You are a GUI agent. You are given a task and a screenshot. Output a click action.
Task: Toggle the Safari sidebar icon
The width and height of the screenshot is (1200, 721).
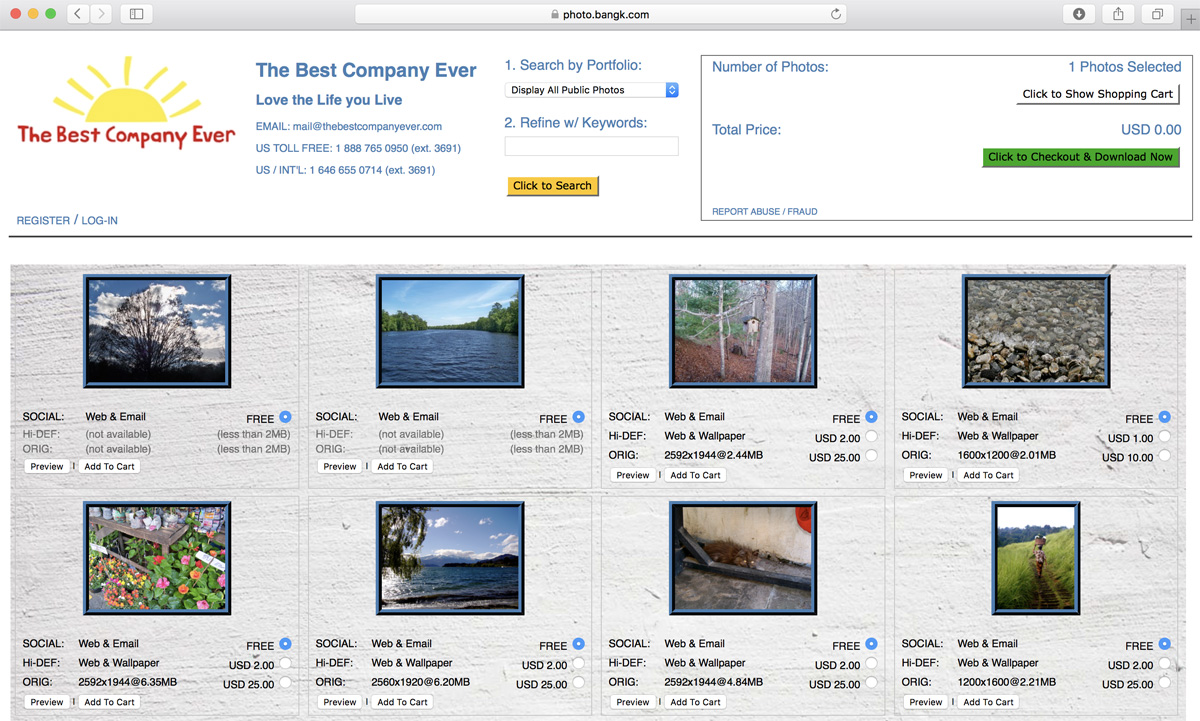pyautogui.click(x=136, y=14)
